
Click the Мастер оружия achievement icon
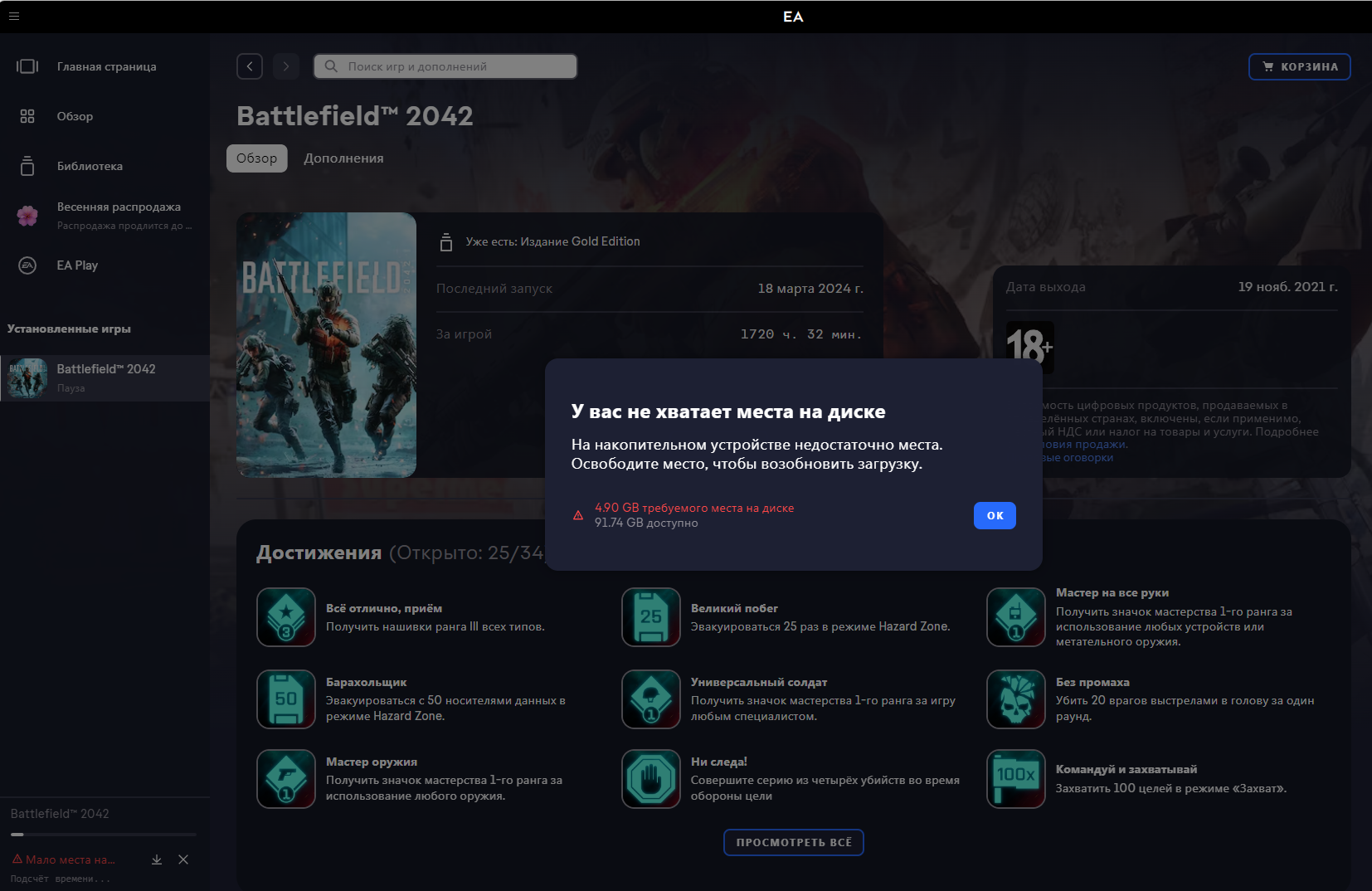point(286,779)
